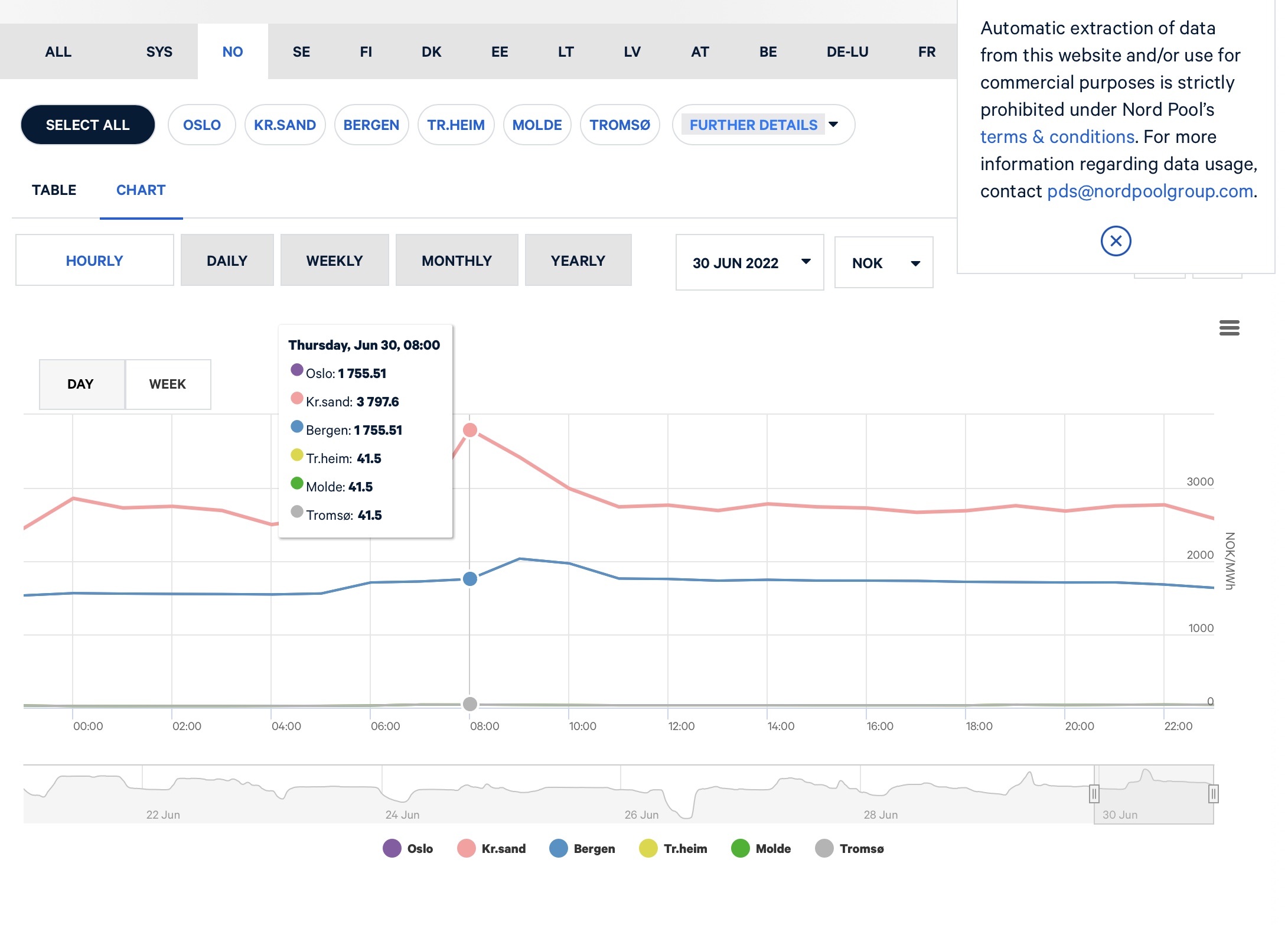Switch to the TABLE tab
This screenshot has width=1288, height=925.
[54, 190]
